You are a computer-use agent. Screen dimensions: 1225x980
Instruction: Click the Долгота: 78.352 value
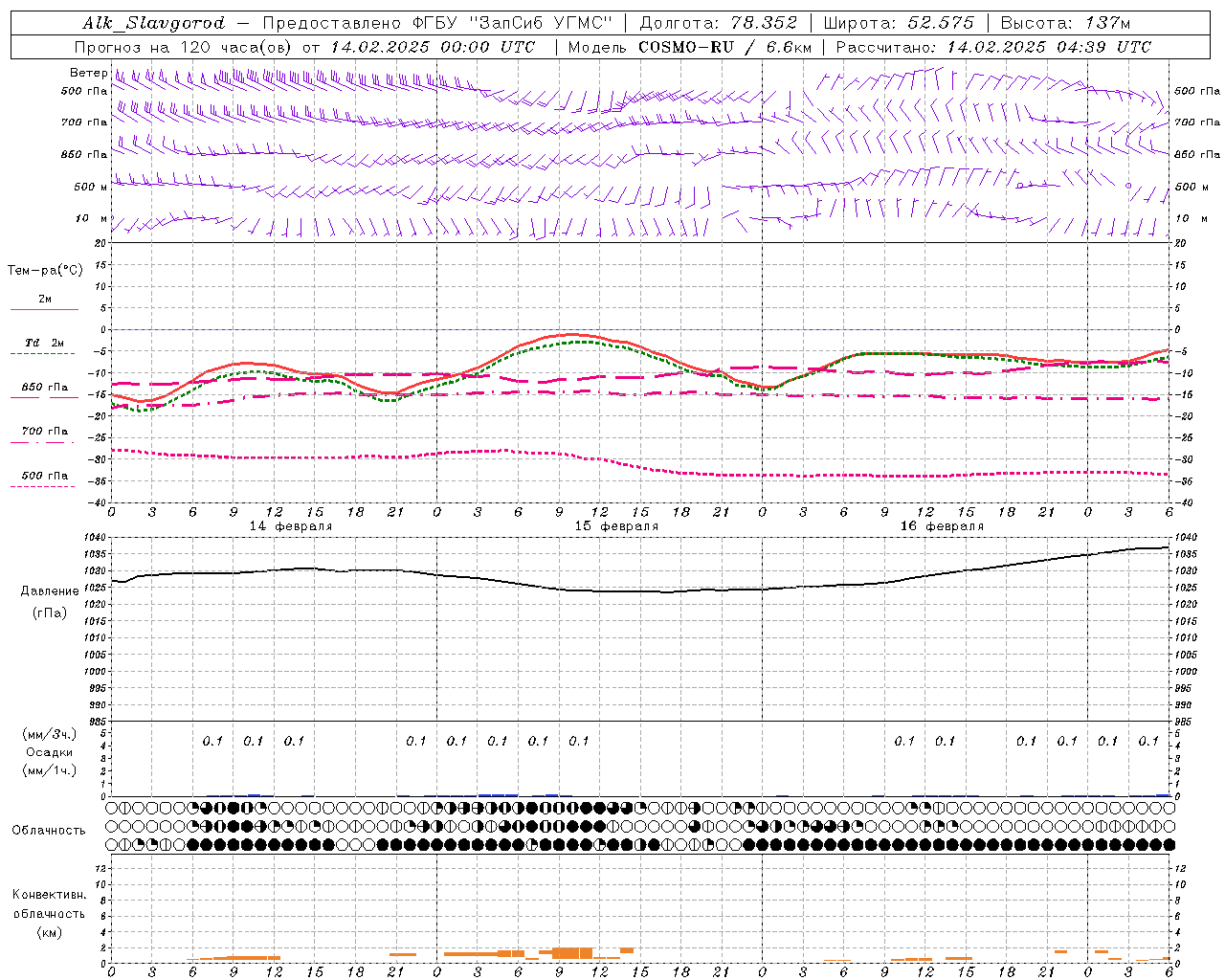(x=717, y=23)
